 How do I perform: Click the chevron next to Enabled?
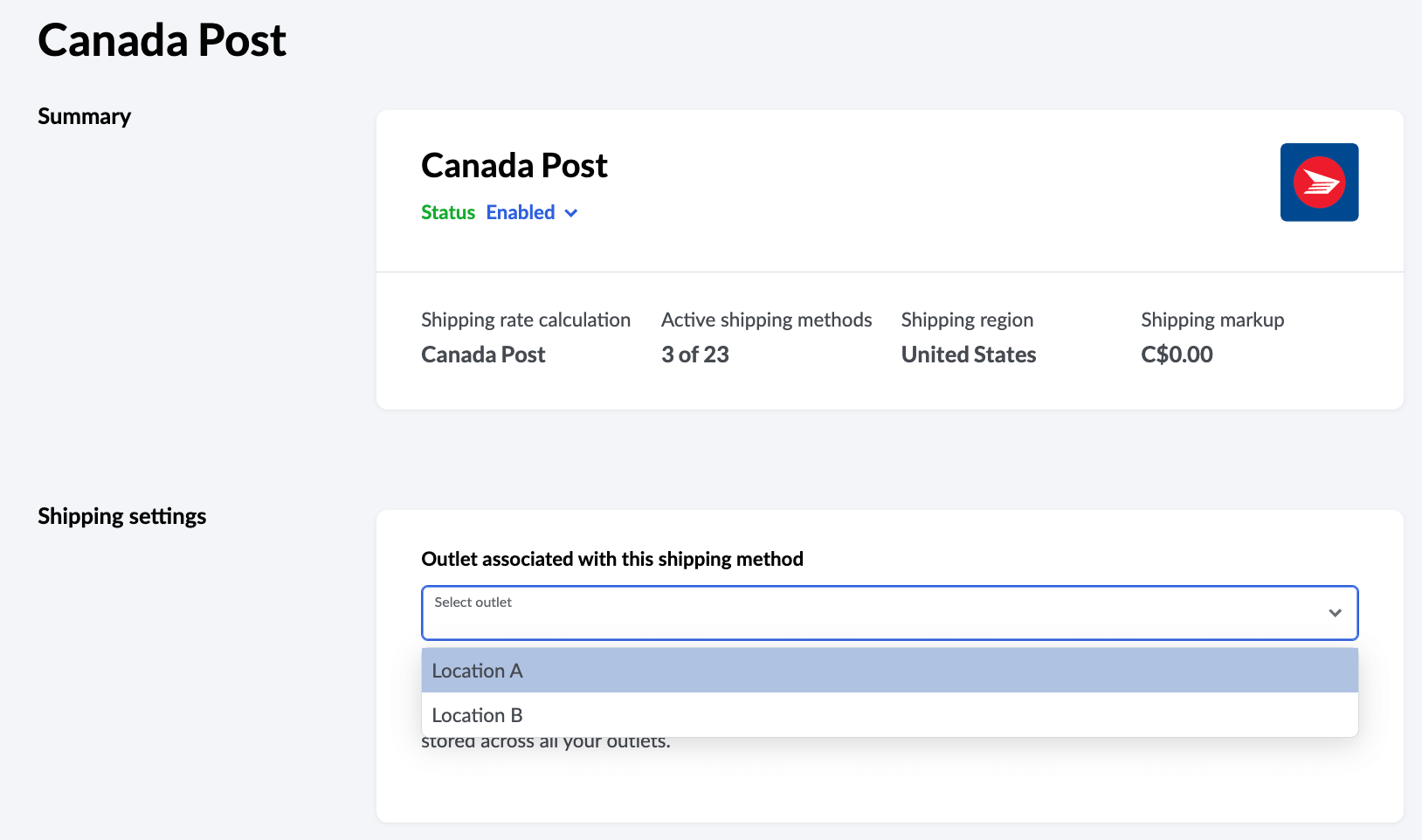click(x=571, y=213)
